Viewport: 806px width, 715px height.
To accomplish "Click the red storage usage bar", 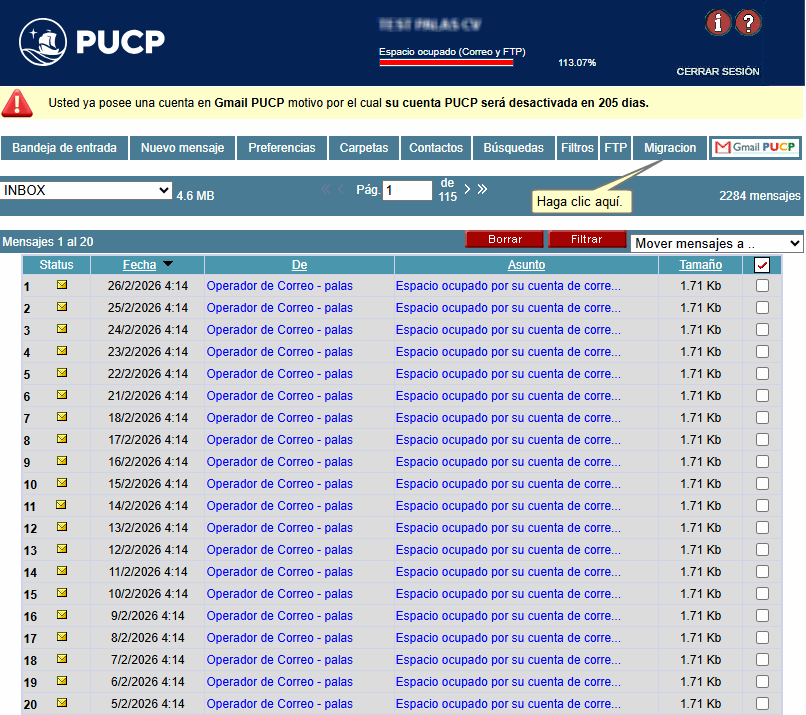I will [x=446, y=62].
